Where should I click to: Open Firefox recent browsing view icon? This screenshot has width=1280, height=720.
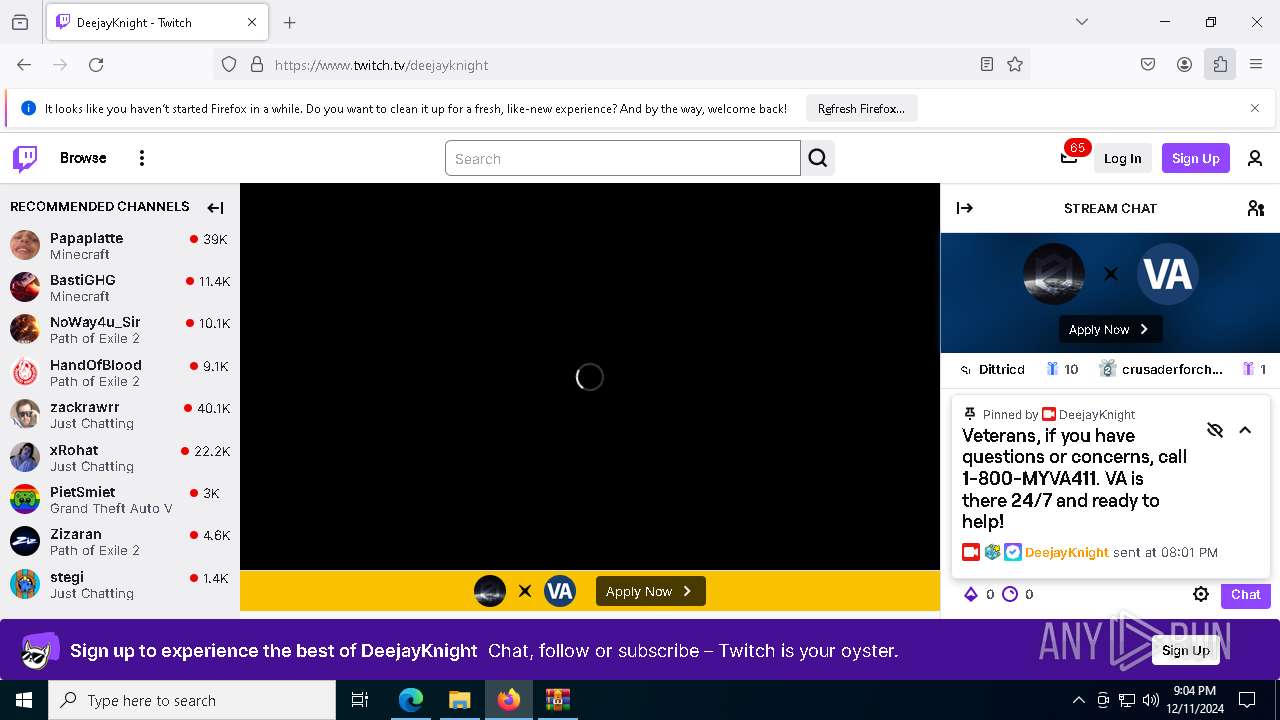(x=20, y=22)
